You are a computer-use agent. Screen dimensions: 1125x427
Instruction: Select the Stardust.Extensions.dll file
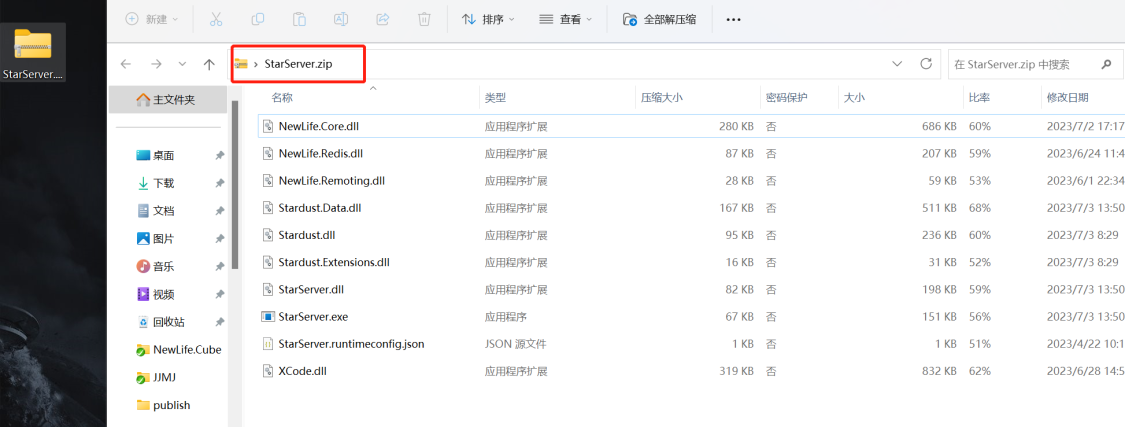[x=334, y=262]
